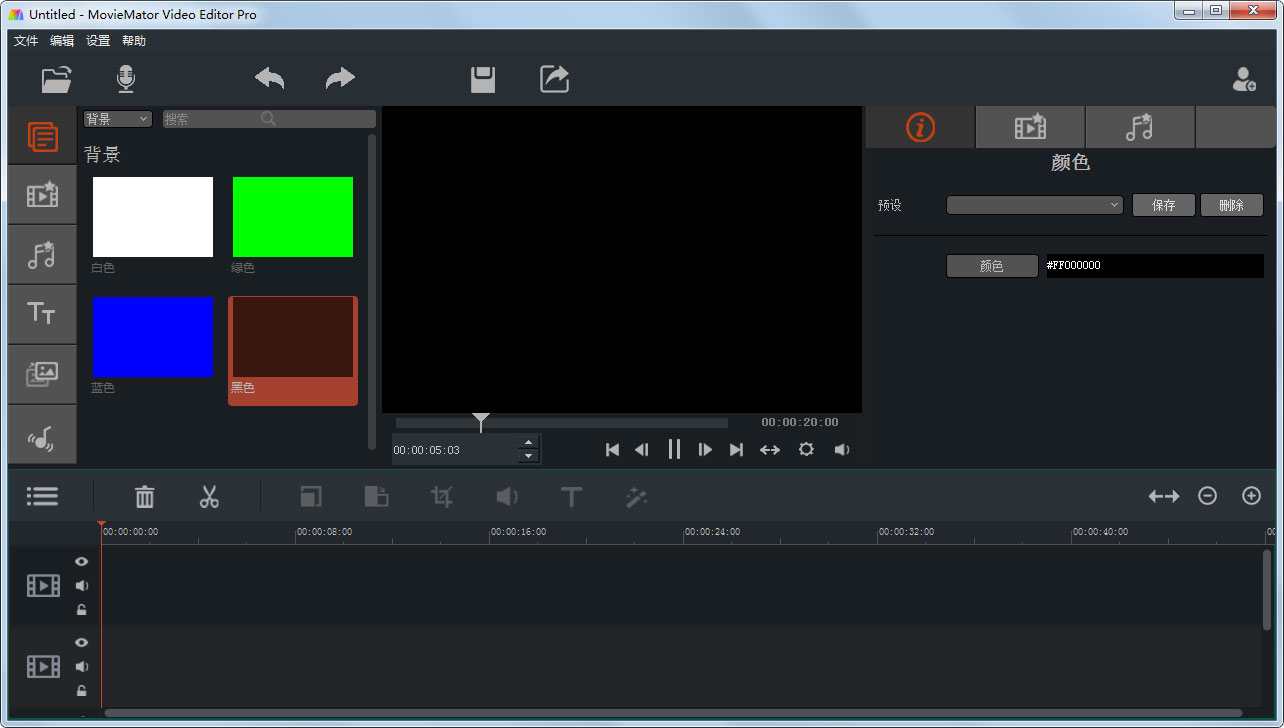The width and height of the screenshot is (1284, 728).
Task: Mute the second video track's audio
Action: pyautogui.click(x=81, y=665)
